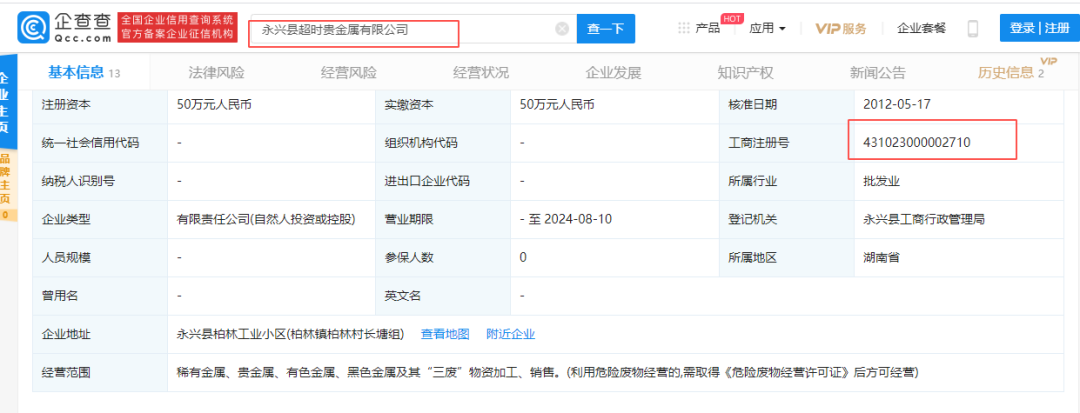1080x413 pixels.
Task: Click the mobile phone icon in header
Action: pyautogui.click(x=973, y=29)
